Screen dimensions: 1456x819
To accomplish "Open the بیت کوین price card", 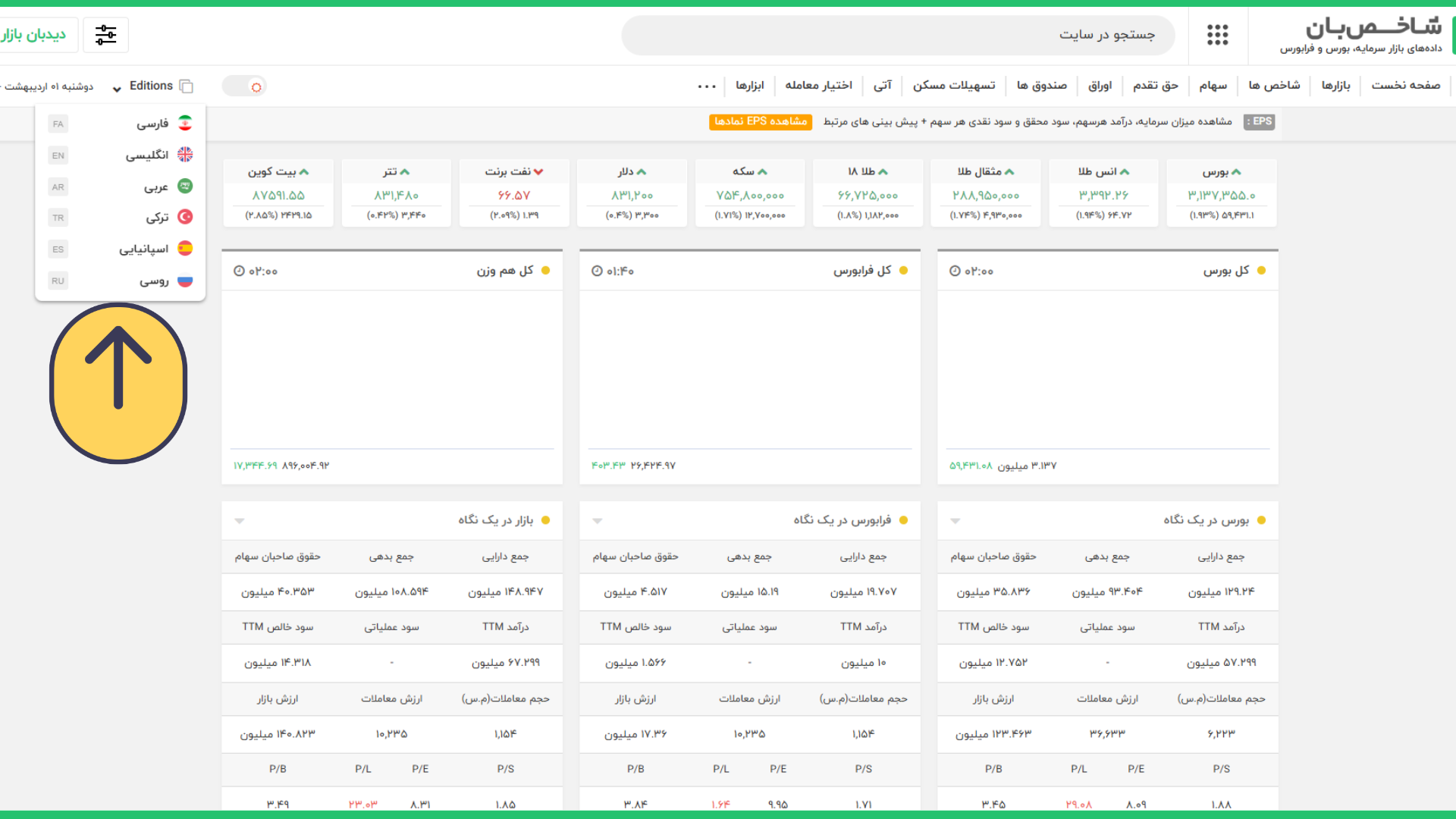I will (x=278, y=193).
